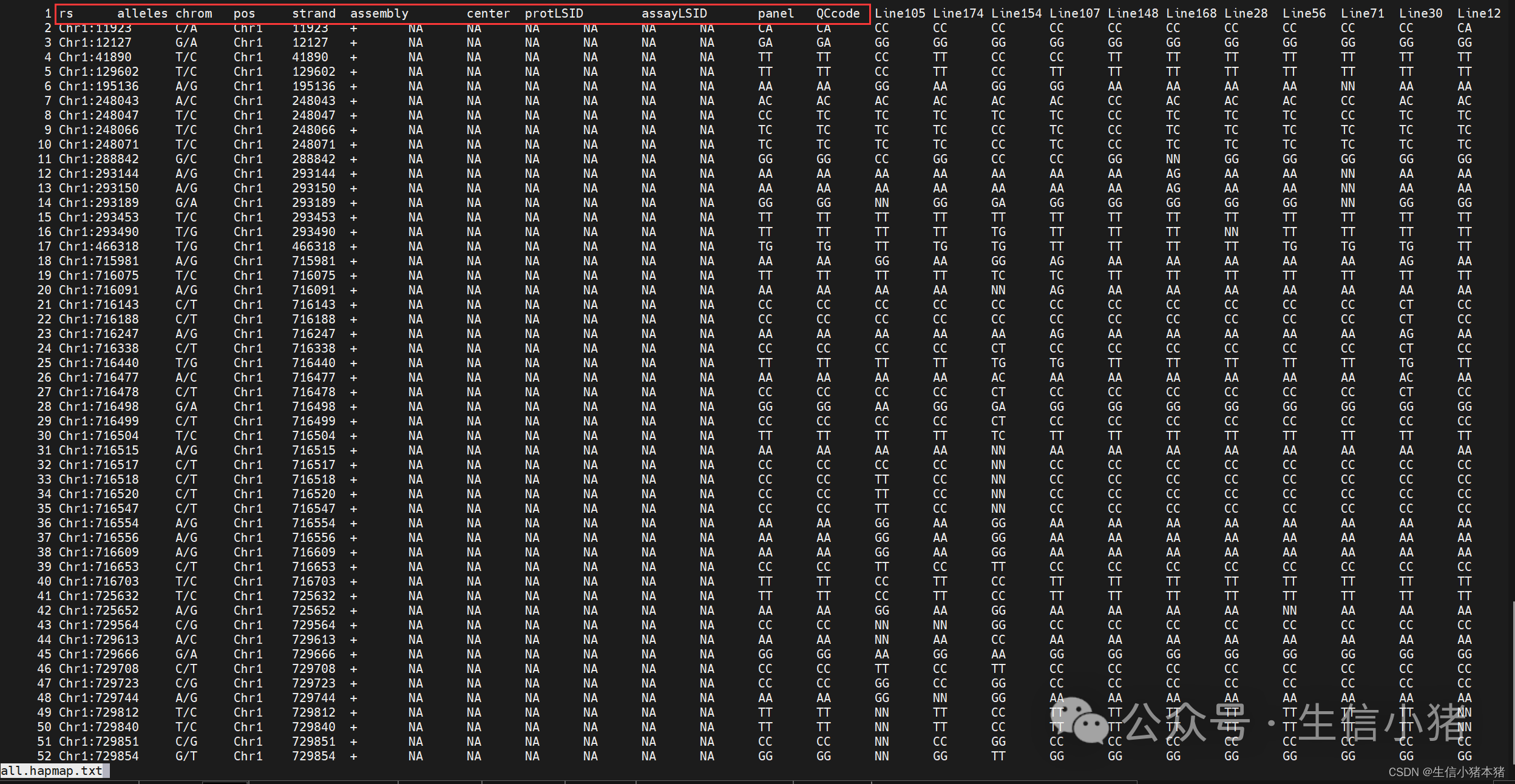Screen dimensions: 1515x784
Task: Click the 'protLSID' header text
Action: click(x=554, y=13)
